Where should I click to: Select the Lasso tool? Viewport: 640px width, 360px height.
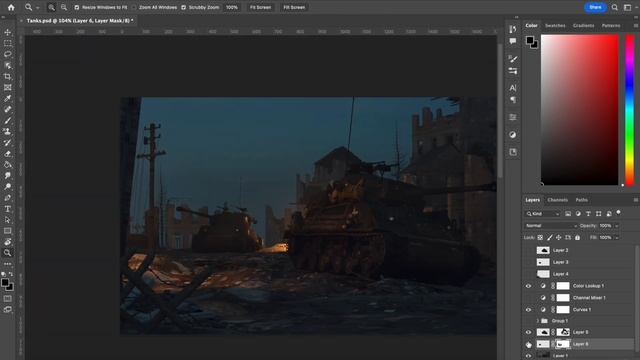point(7,54)
